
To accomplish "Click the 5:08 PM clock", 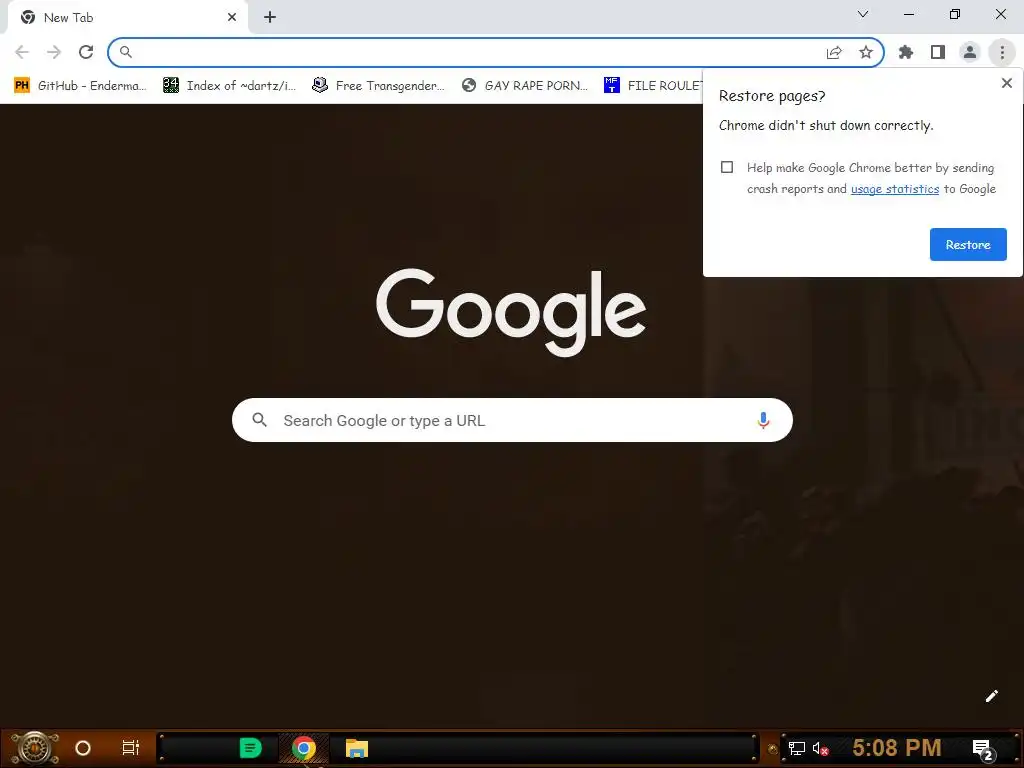I will coord(897,748).
